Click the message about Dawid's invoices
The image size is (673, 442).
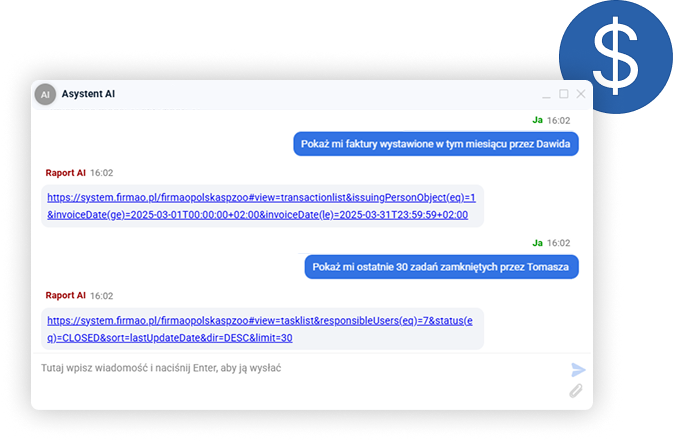coord(436,144)
